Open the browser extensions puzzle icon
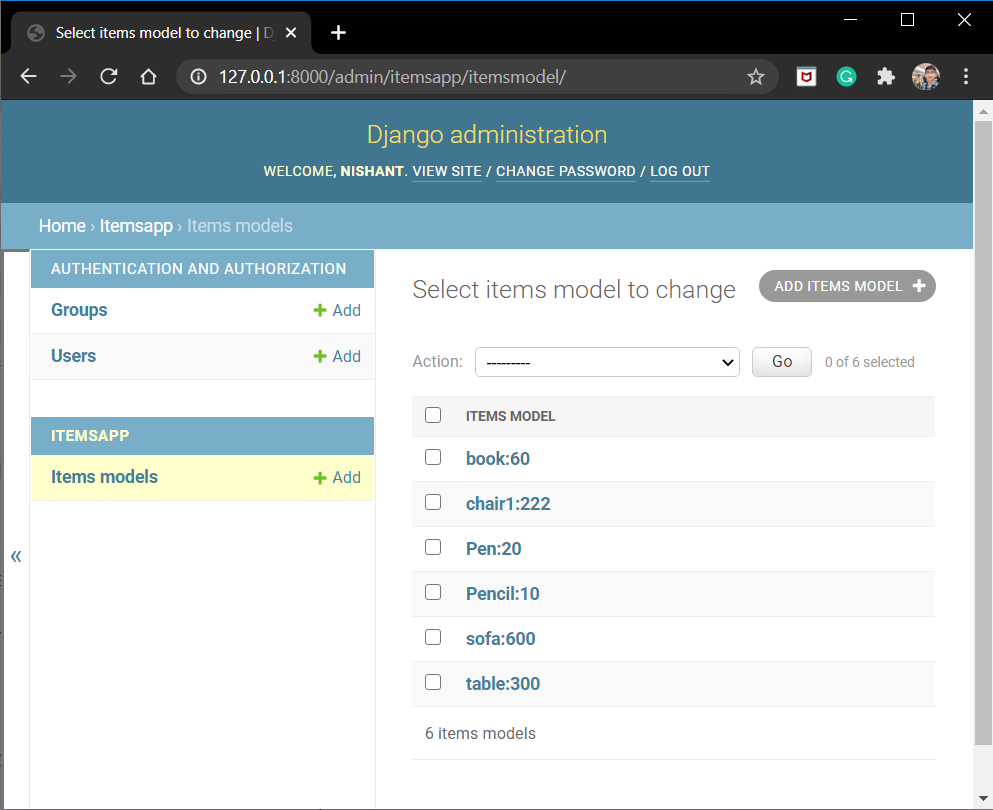 [x=885, y=76]
